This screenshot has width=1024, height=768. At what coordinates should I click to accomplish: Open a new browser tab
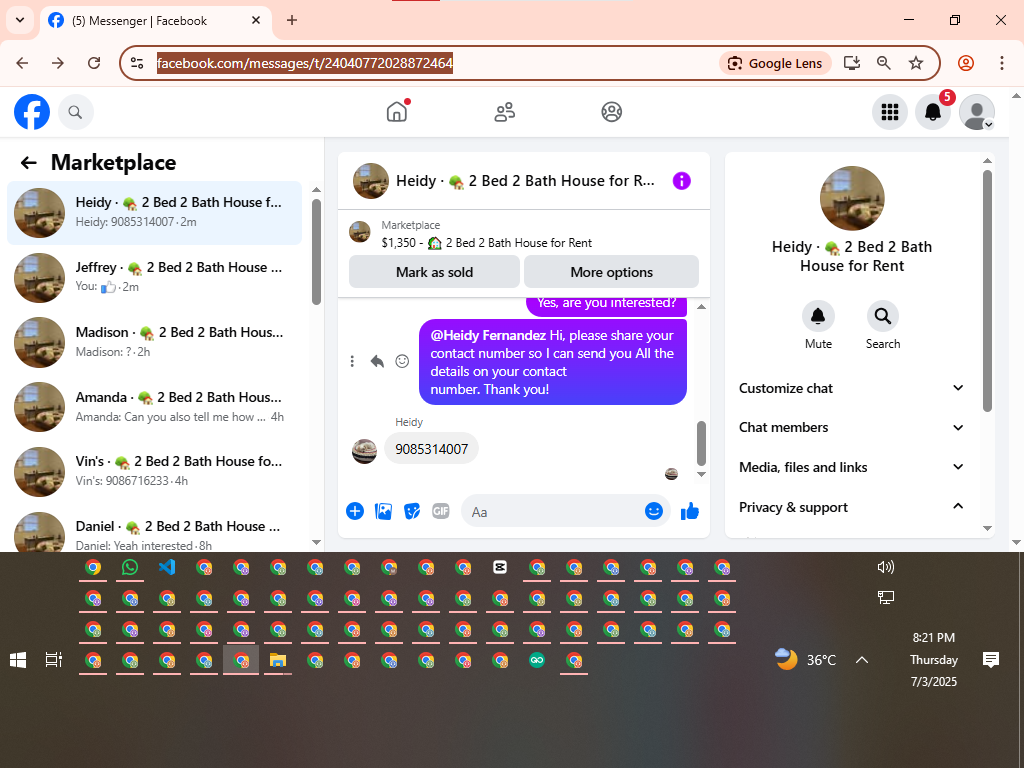pos(292,21)
